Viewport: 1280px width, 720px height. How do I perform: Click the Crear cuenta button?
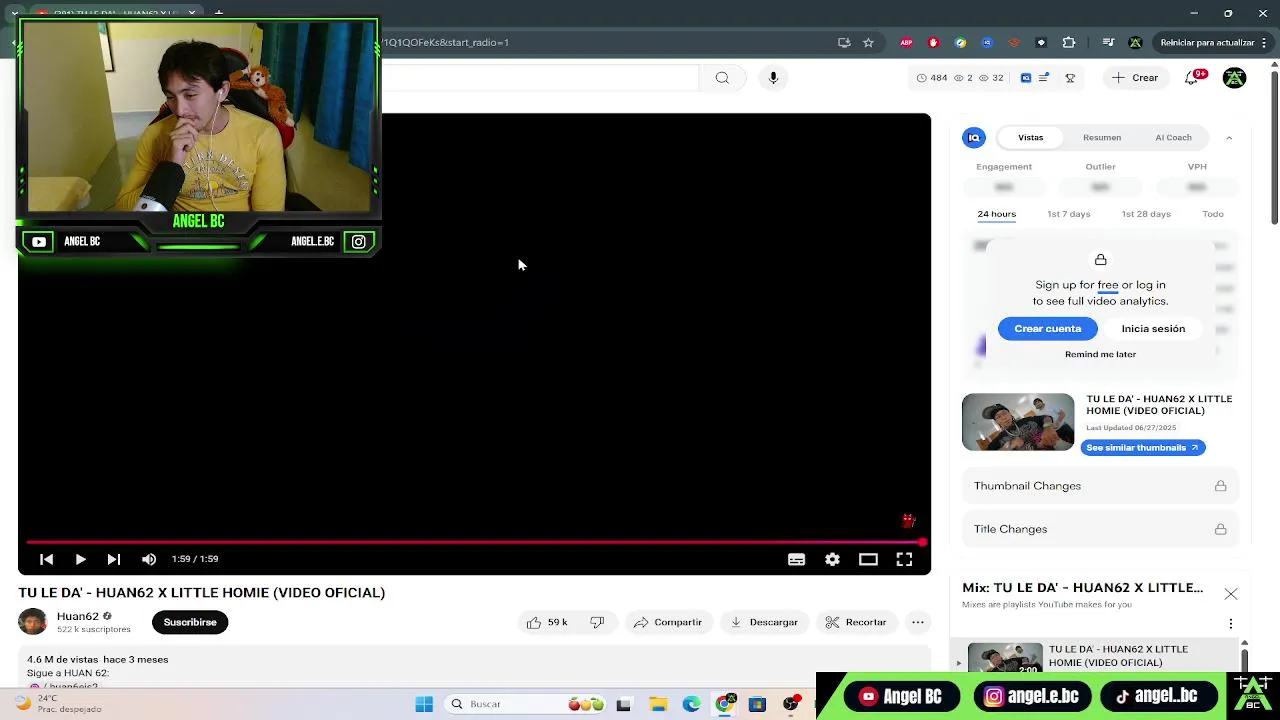tap(1047, 329)
